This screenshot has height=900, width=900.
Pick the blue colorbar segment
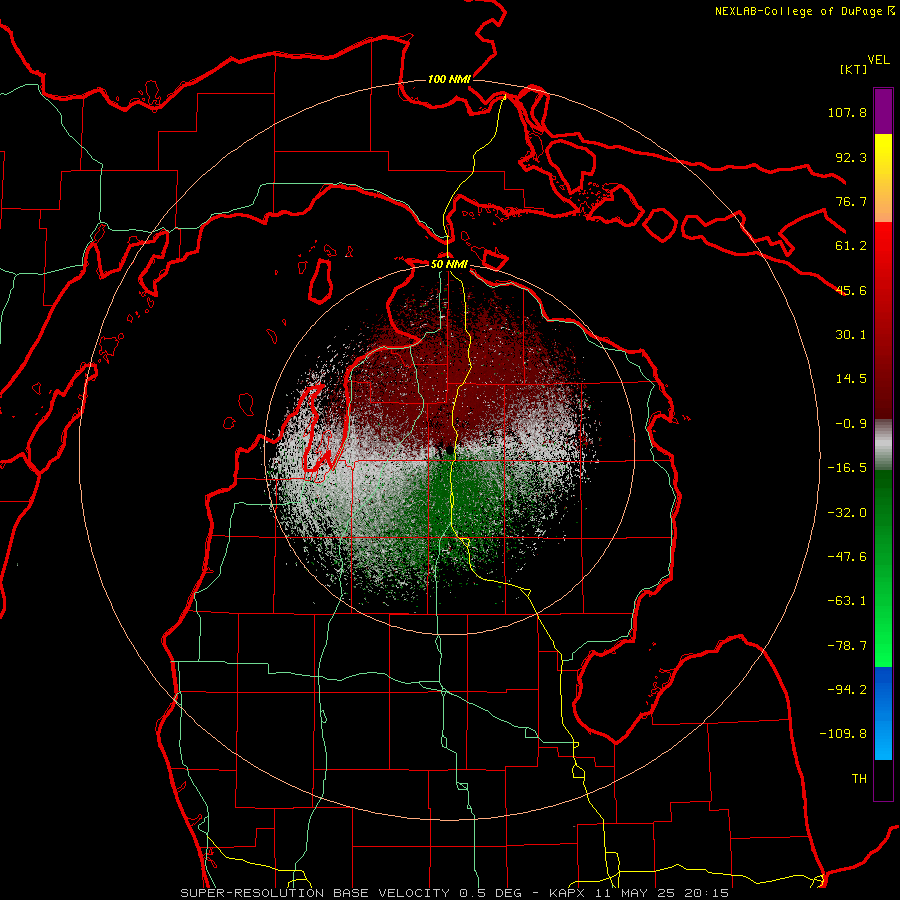pyautogui.click(x=883, y=713)
